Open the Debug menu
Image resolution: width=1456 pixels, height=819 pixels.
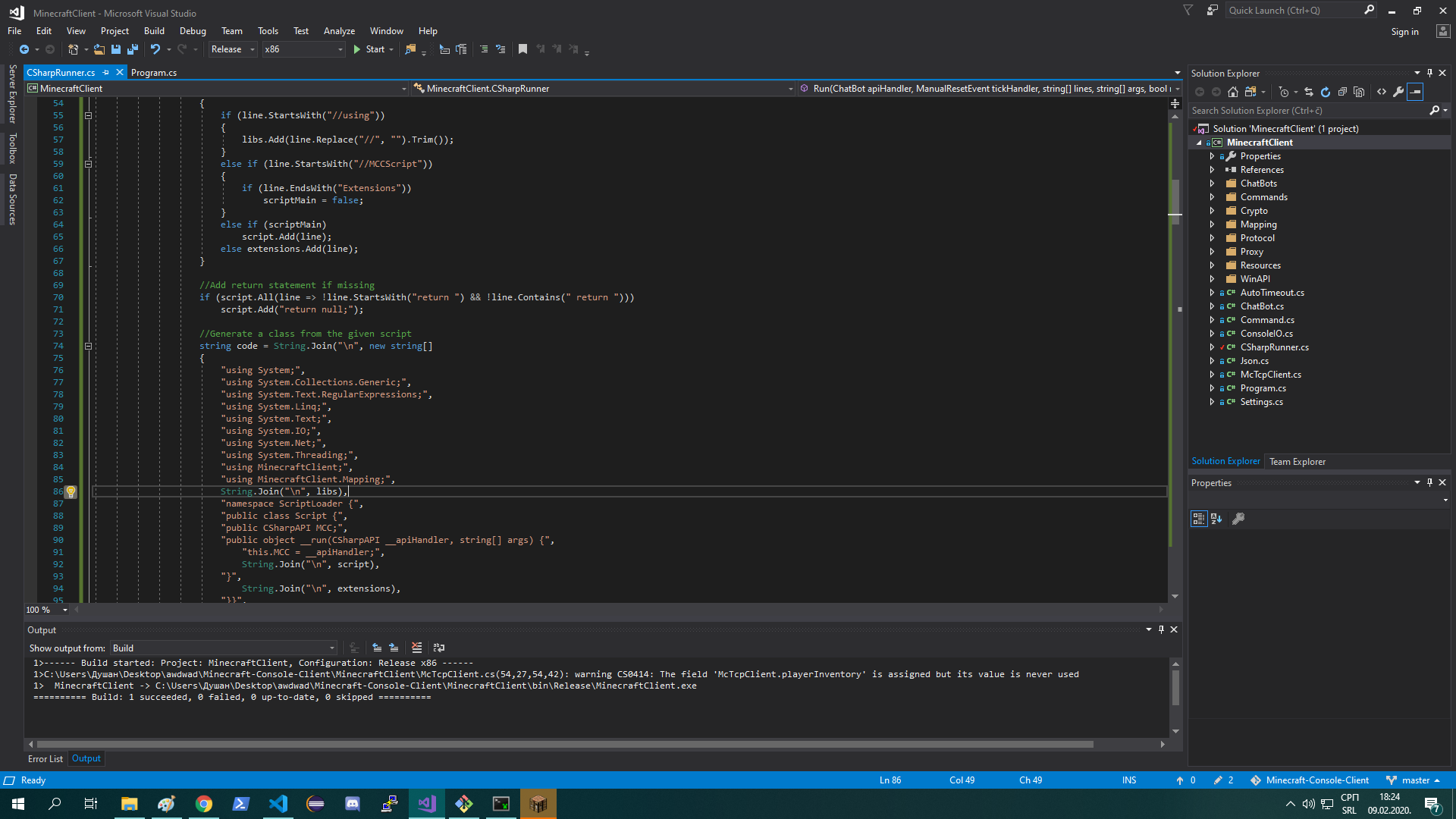tap(193, 31)
